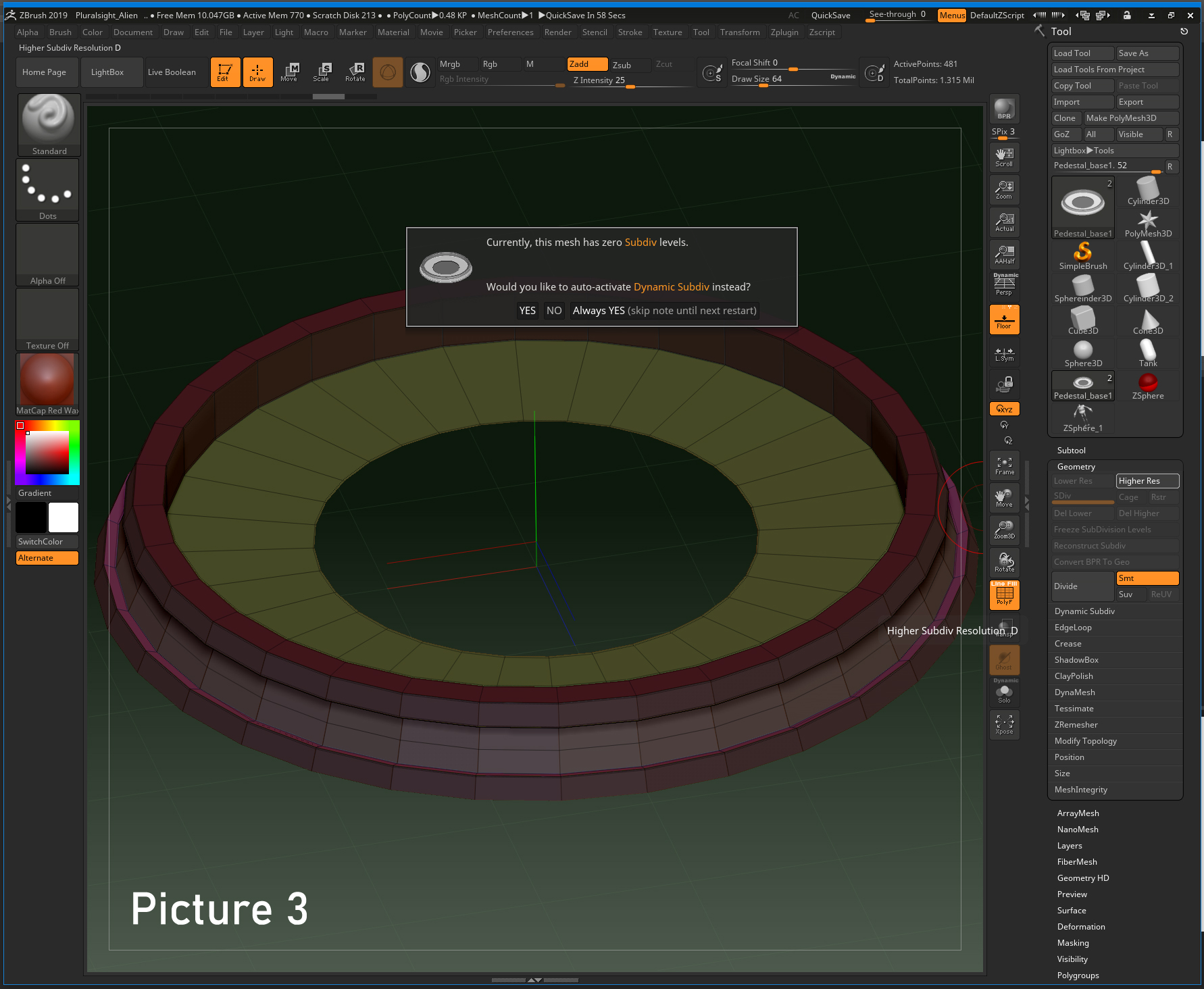This screenshot has height=989, width=1204.
Task: Expand the Deformation sub-palette
Action: 1081,927
